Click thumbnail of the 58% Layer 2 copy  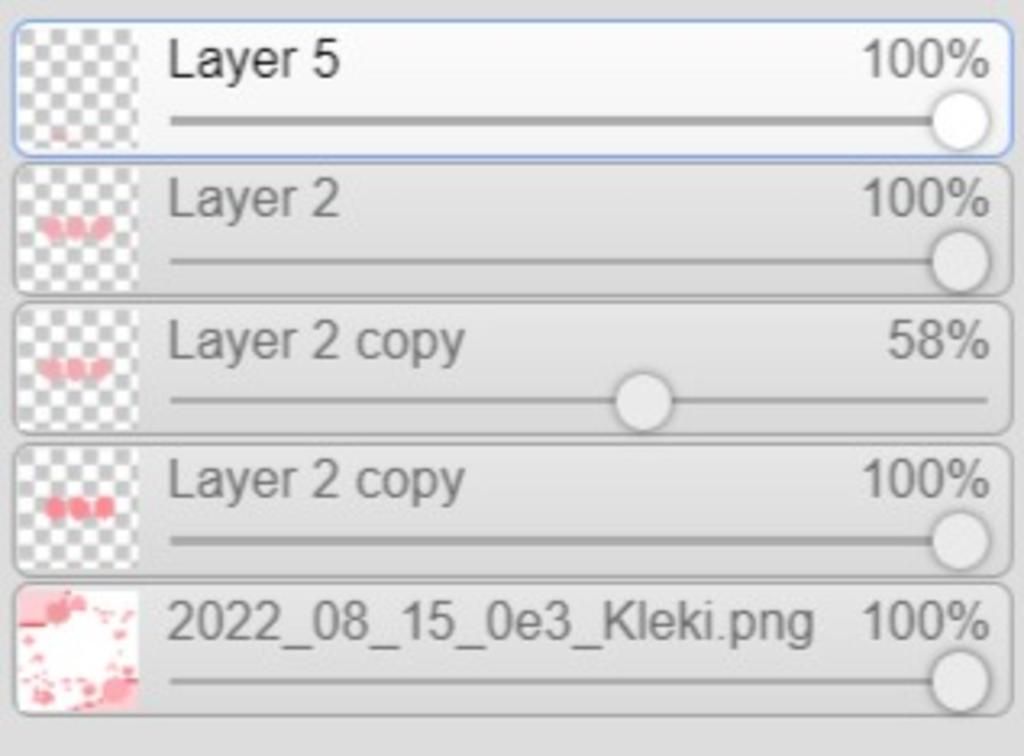point(78,369)
